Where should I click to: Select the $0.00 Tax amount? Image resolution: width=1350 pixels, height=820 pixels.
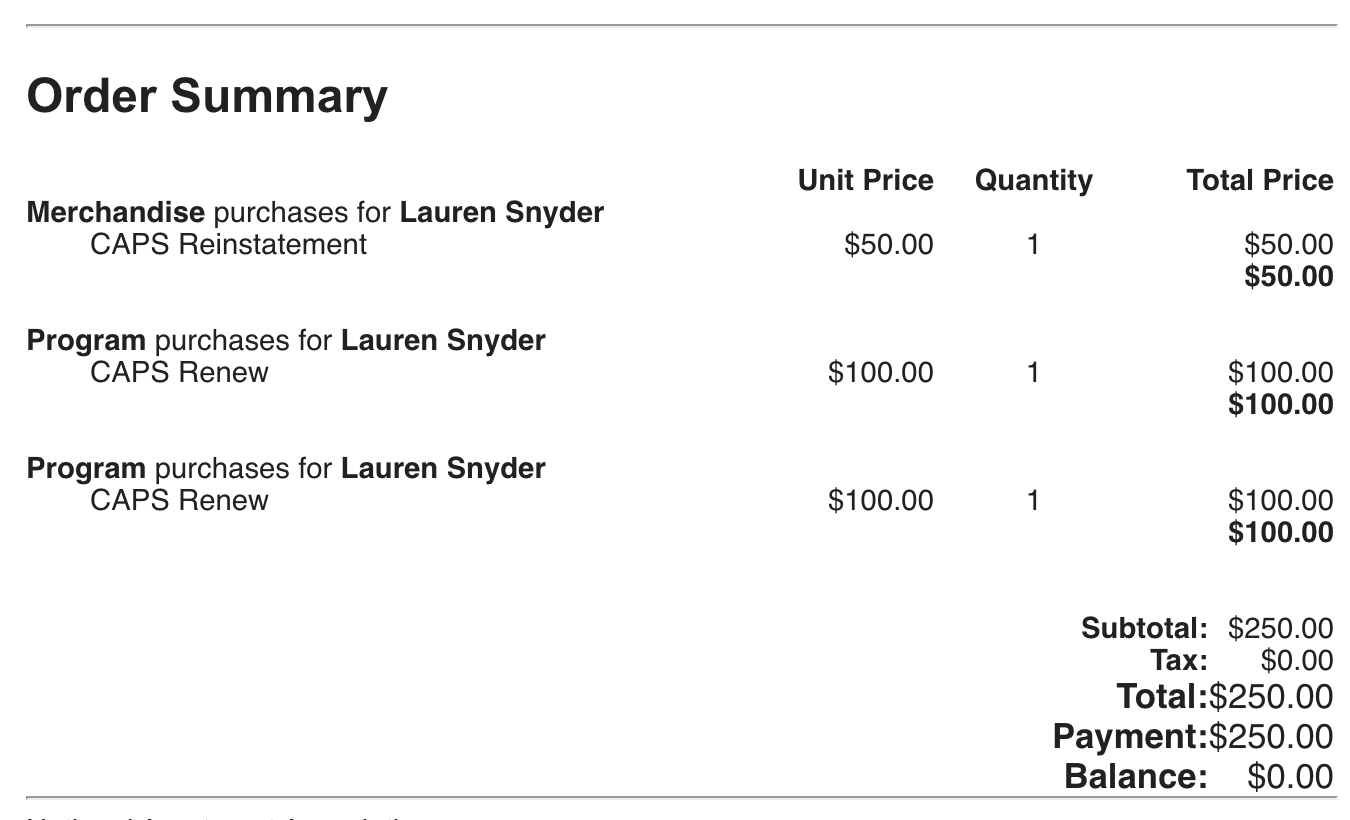(1296, 660)
